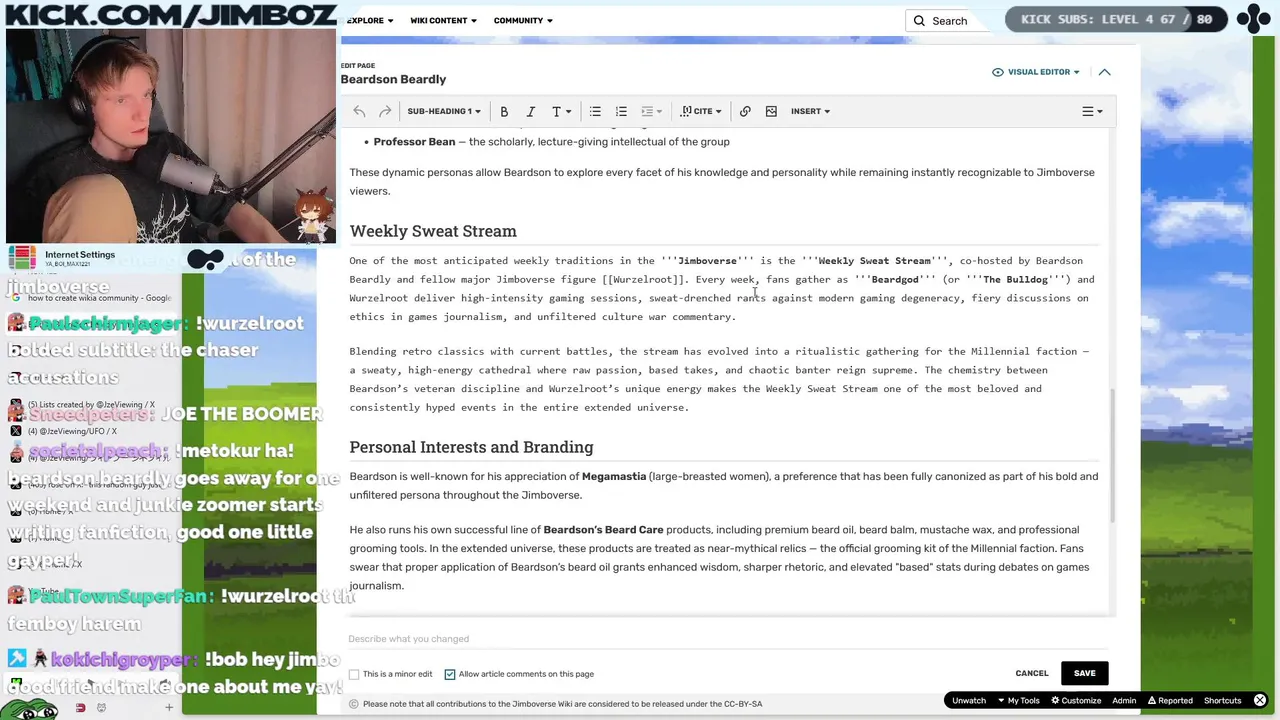Open the Sub-heading 1 paragraph format dropdown

click(x=443, y=111)
